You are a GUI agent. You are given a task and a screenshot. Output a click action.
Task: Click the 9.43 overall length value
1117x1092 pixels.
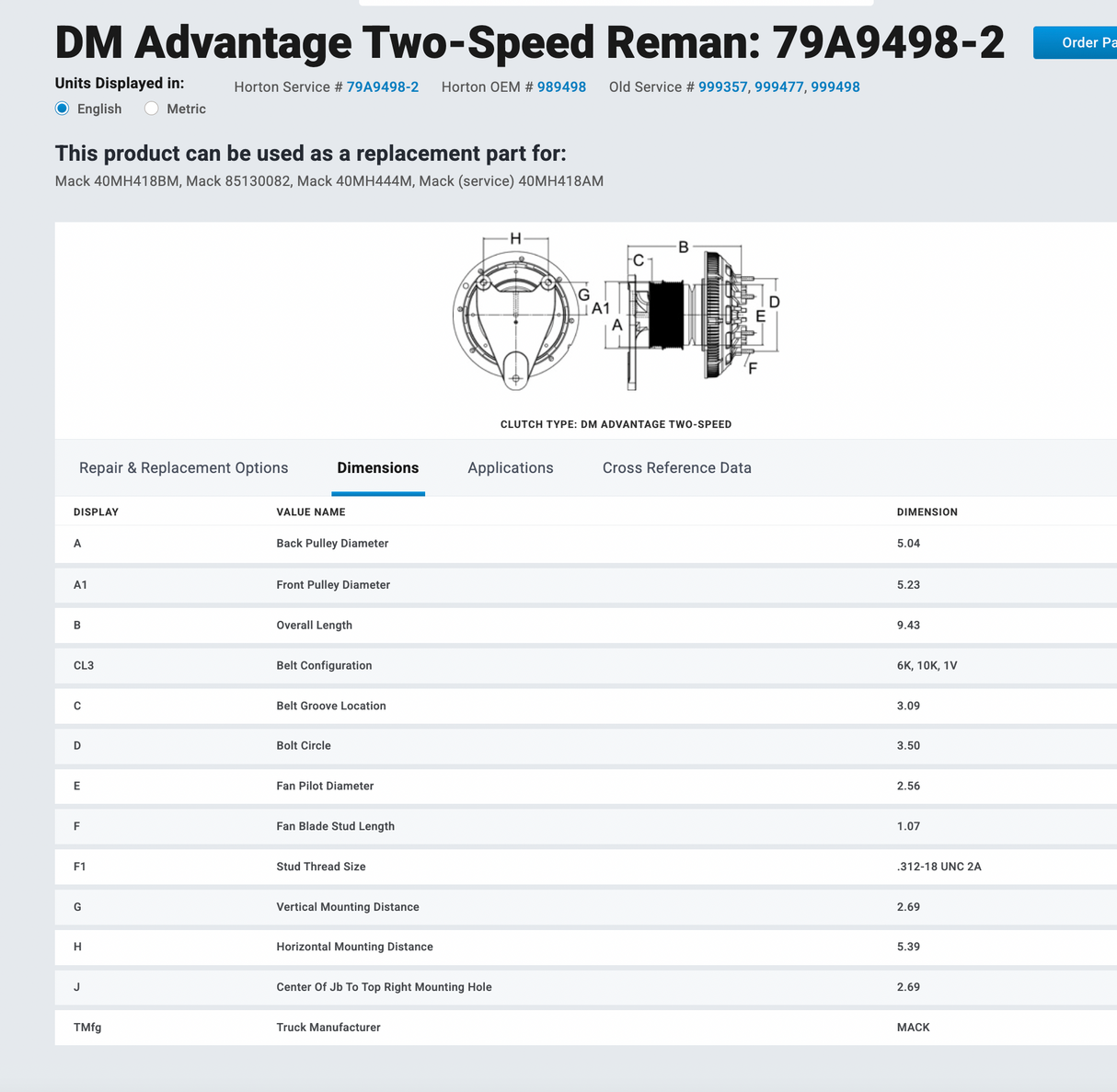pyautogui.click(x=908, y=626)
